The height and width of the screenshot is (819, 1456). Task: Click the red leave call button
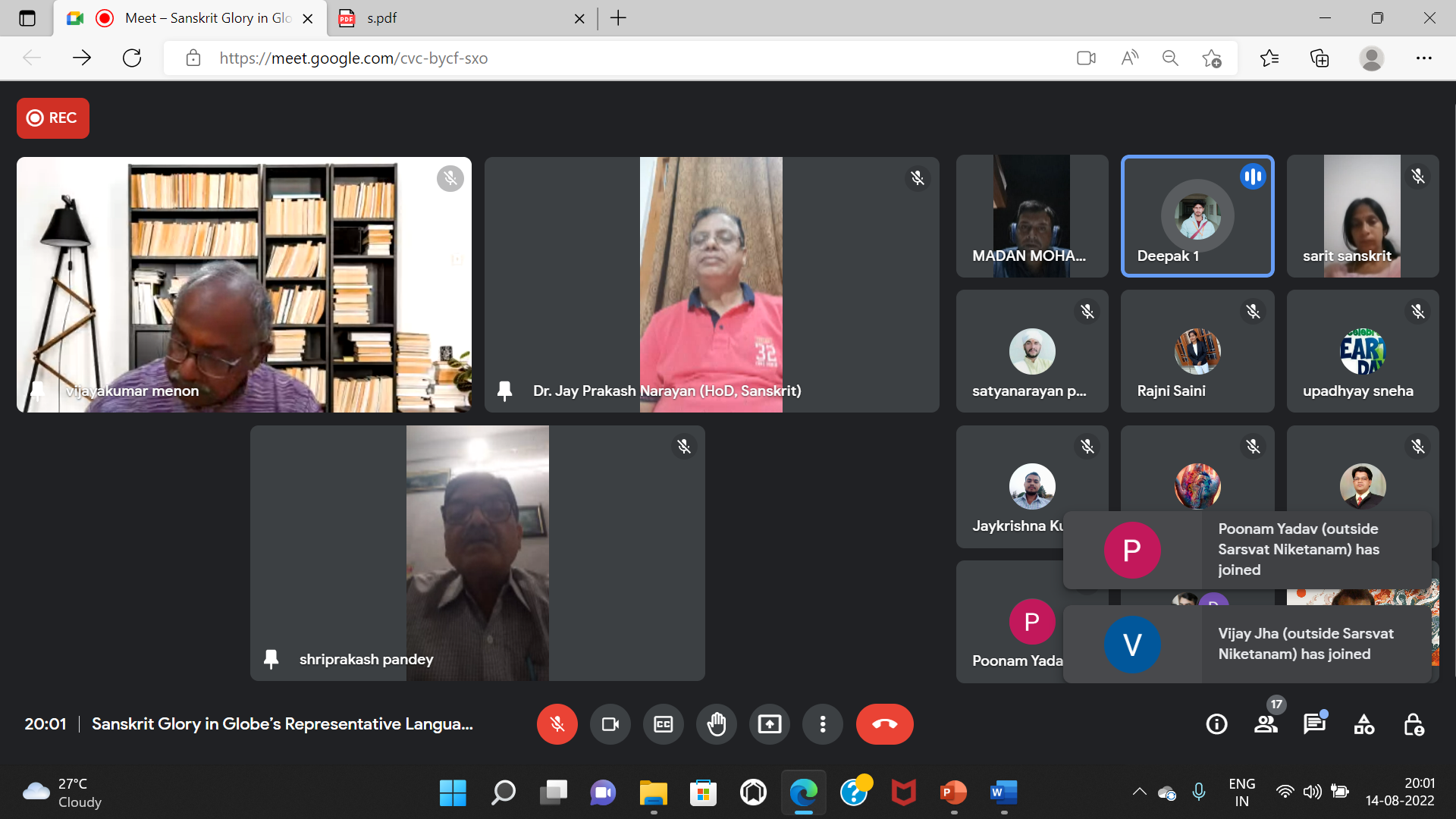tap(884, 724)
